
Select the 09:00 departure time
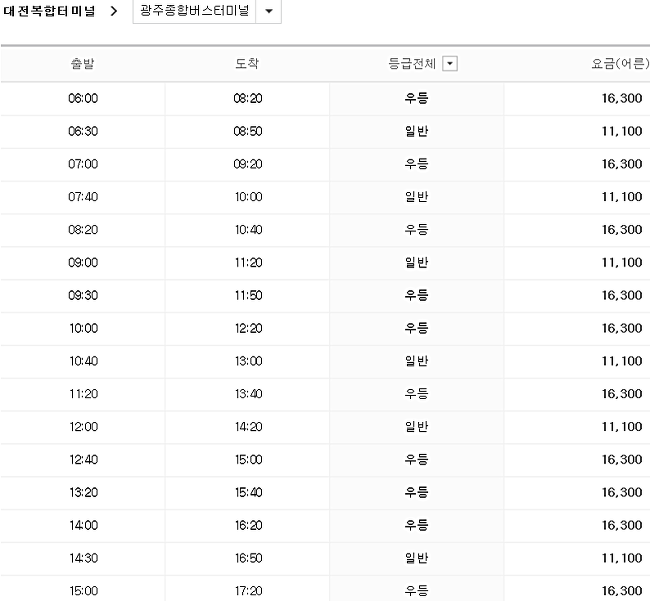coord(83,262)
